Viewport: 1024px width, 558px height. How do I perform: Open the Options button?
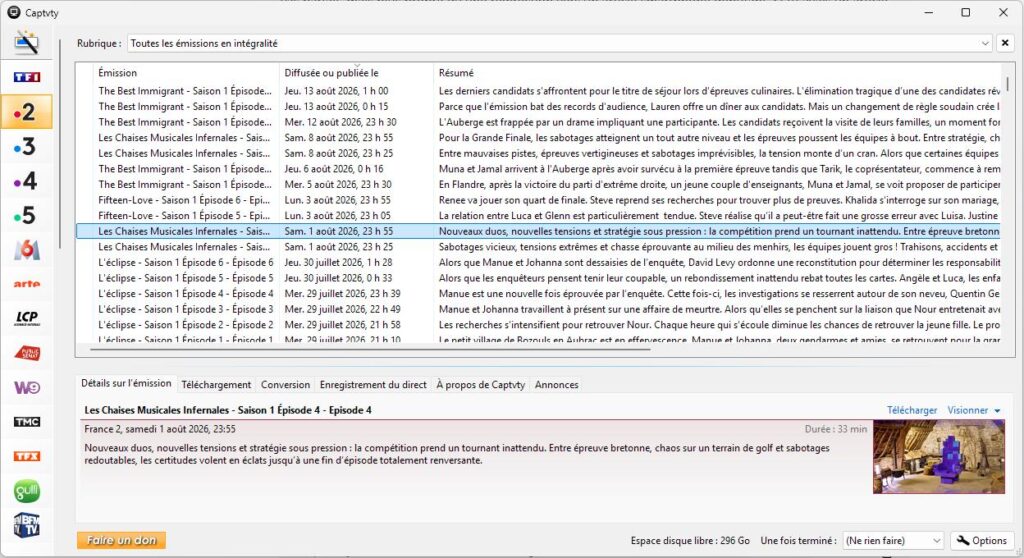click(x=982, y=540)
